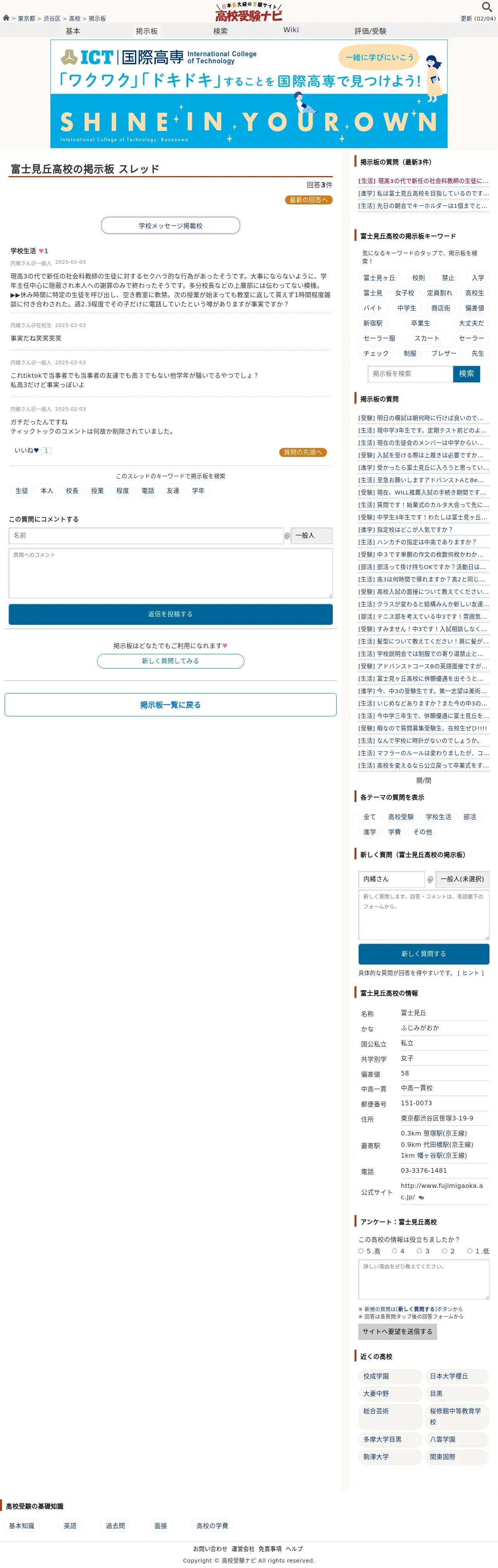Open the search magnifier icon
This screenshot has width=498, height=1568.
(x=486, y=7)
